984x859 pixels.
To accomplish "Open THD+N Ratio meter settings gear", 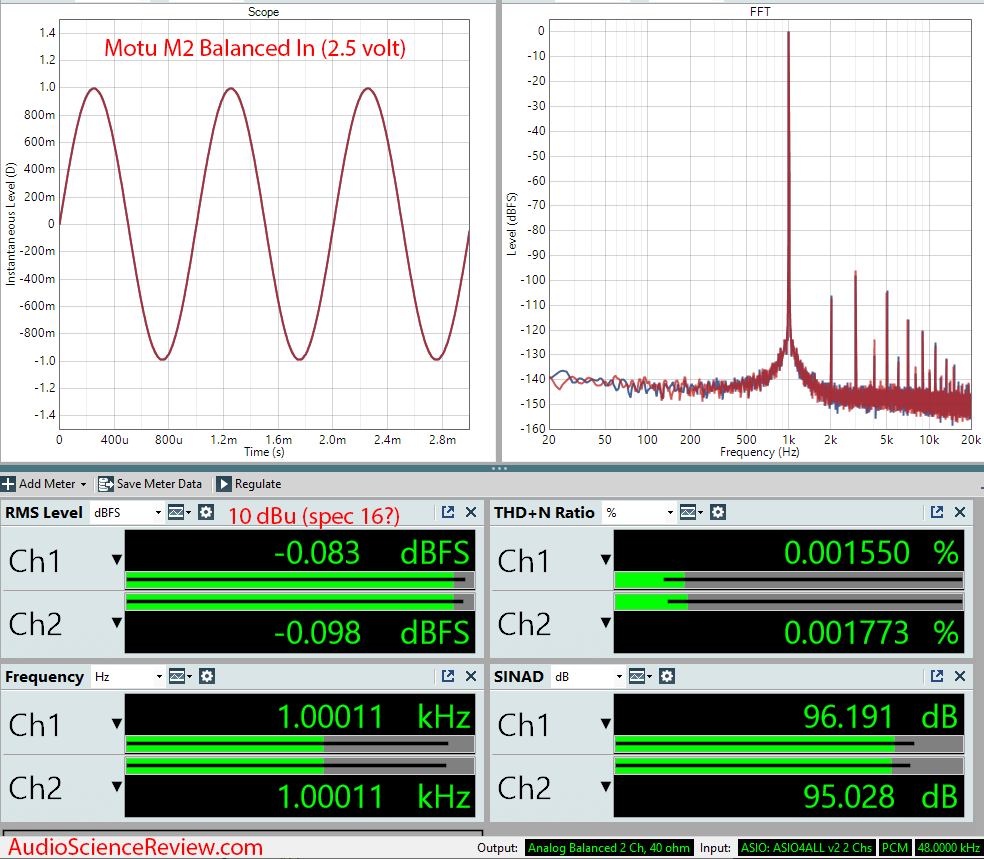I will tap(718, 513).
